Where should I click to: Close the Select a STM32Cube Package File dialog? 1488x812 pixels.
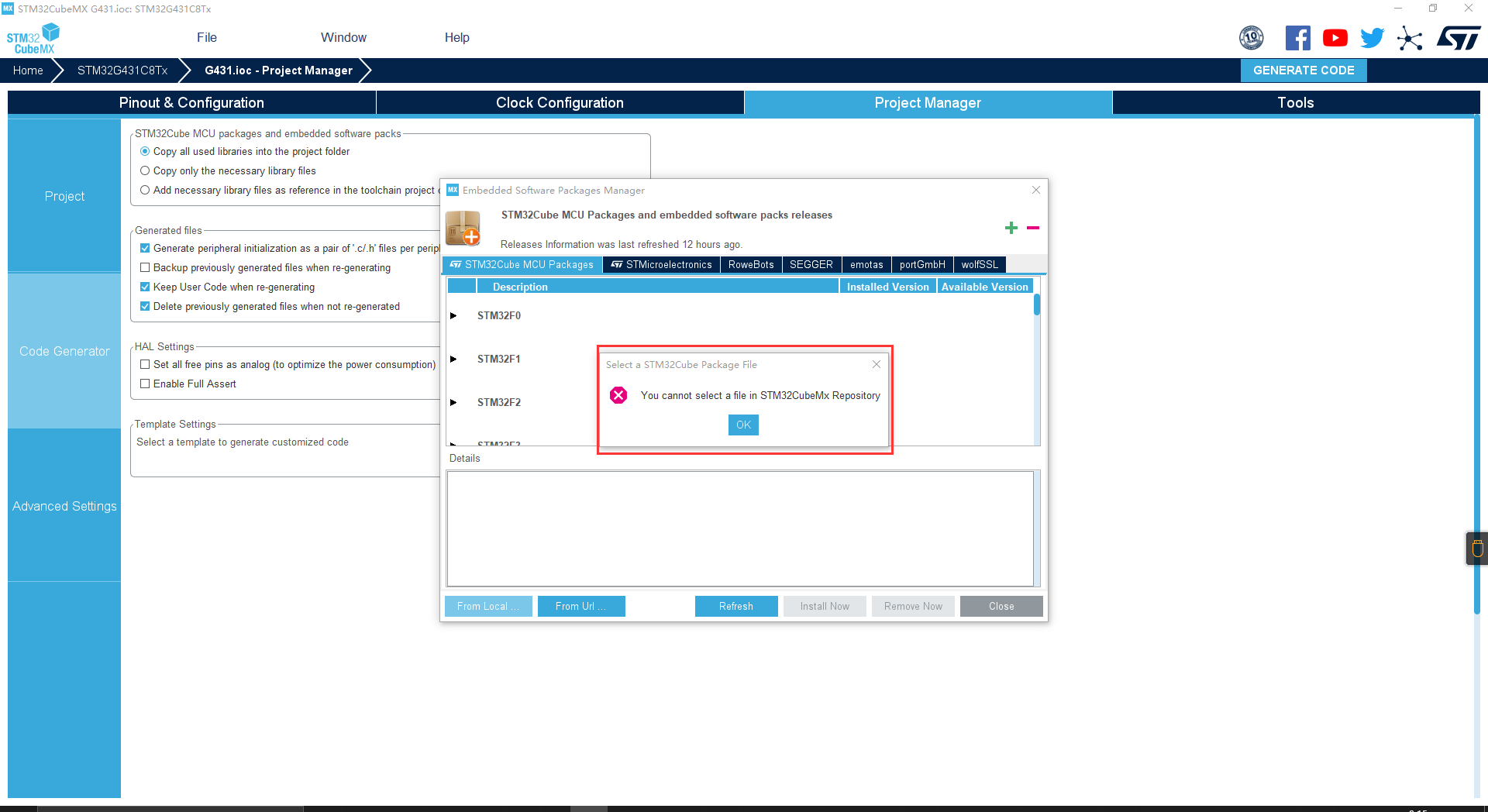click(x=877, y=364)
